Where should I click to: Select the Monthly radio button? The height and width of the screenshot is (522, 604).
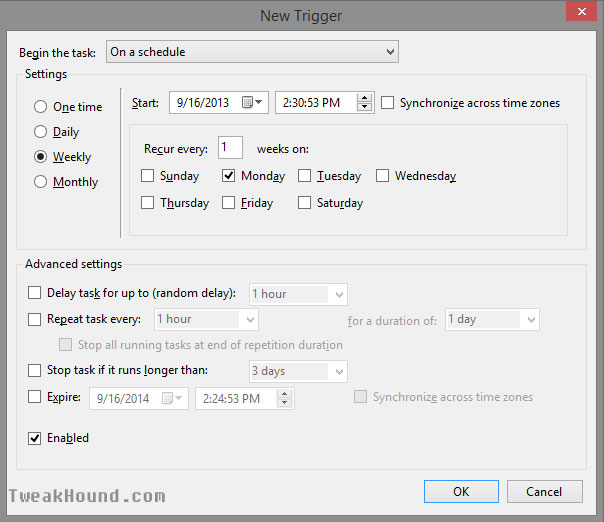40,181
